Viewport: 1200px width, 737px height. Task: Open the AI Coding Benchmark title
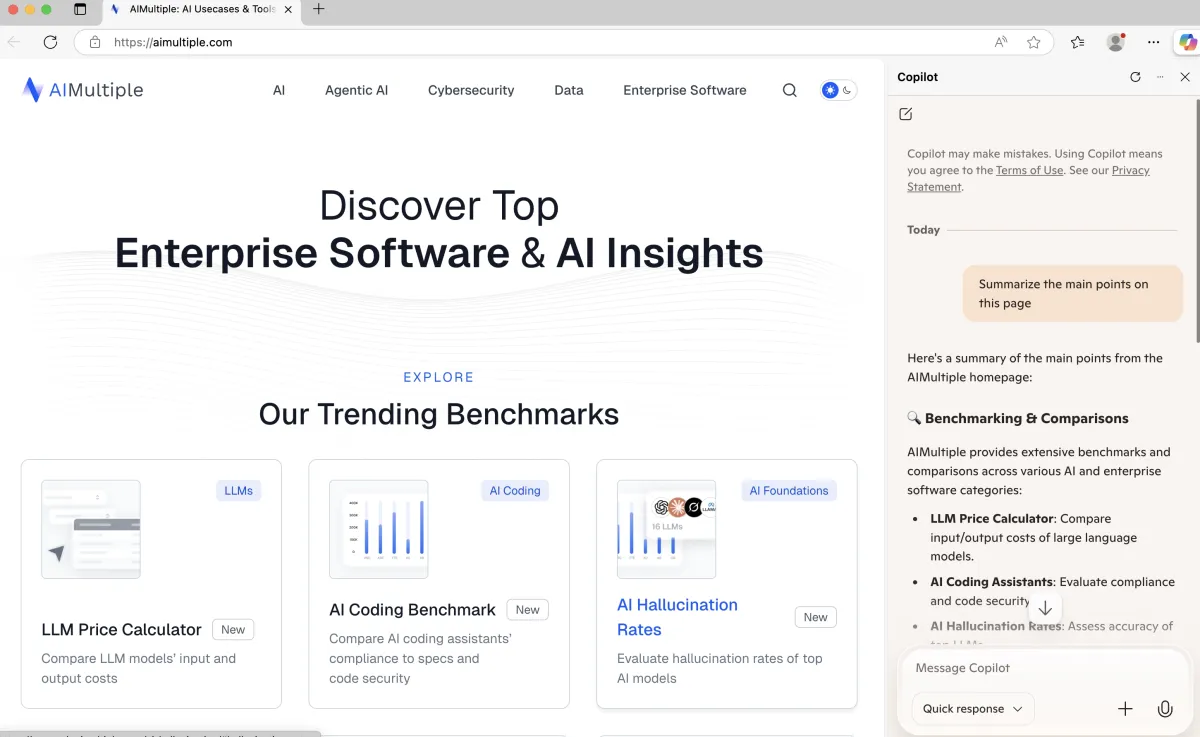(x=412, y=609)
